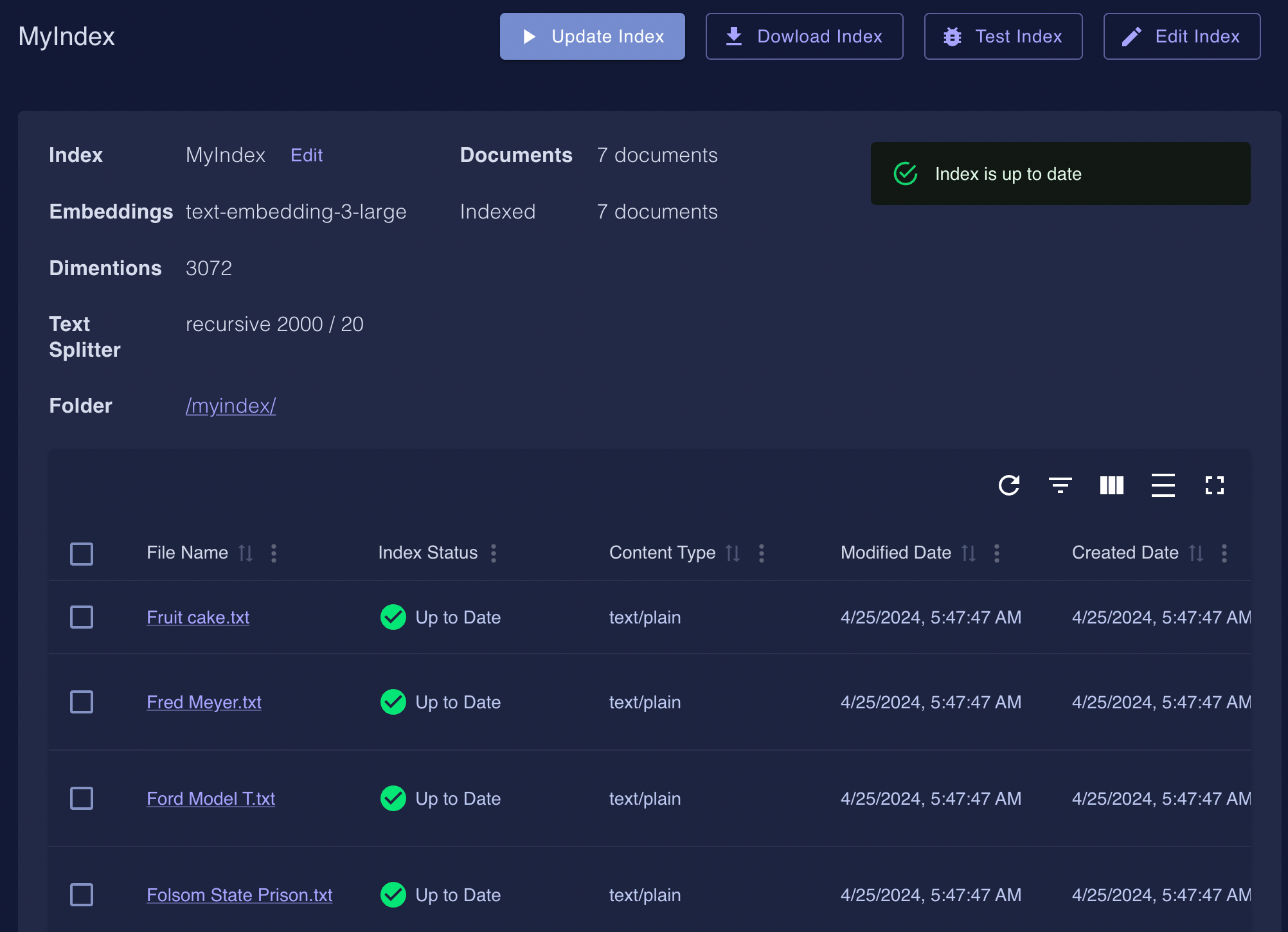
Task: Open the /myindex/ folder link
Action: tap(231, 406)
